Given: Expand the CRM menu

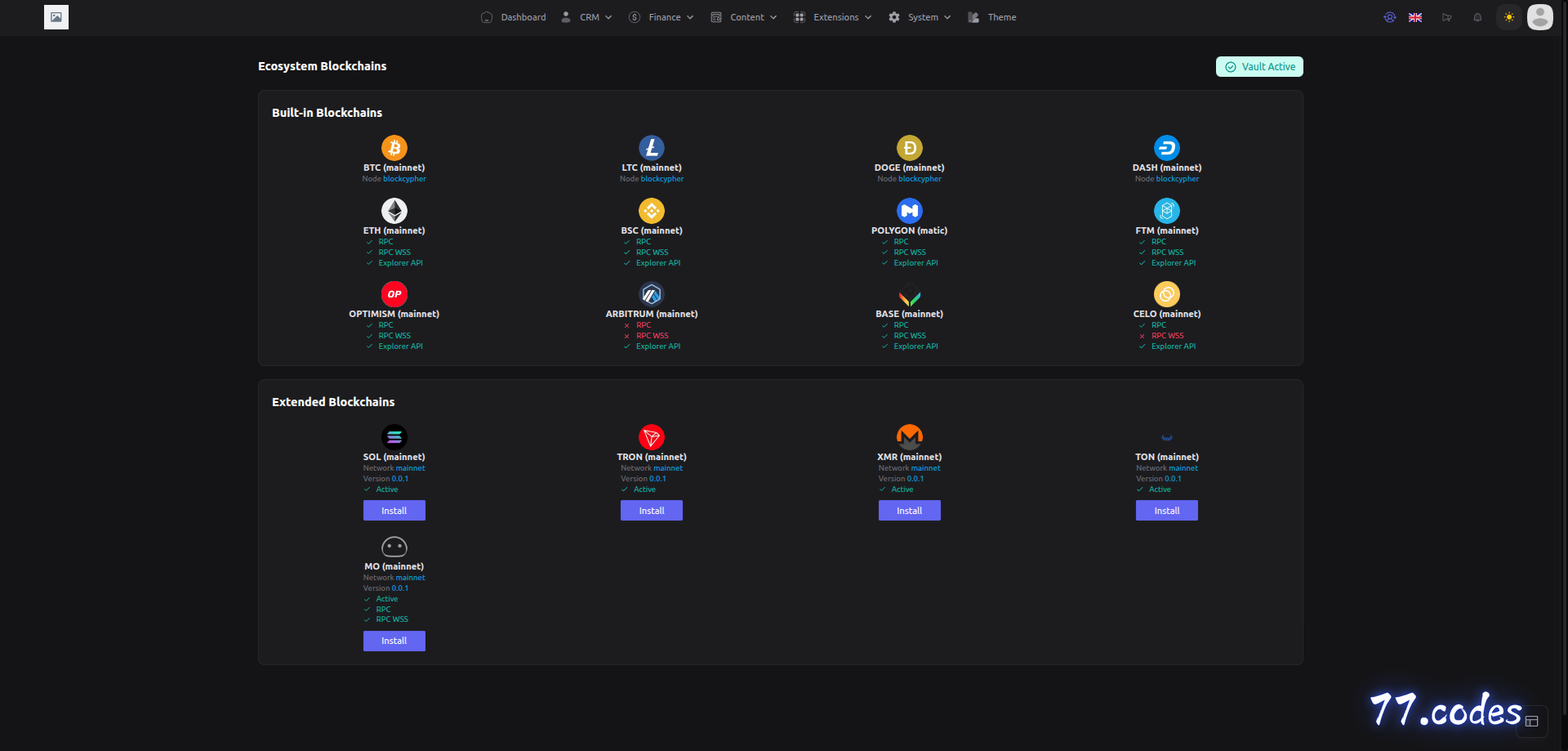Looking at the screenshot, I should click(x=587, y=17).
